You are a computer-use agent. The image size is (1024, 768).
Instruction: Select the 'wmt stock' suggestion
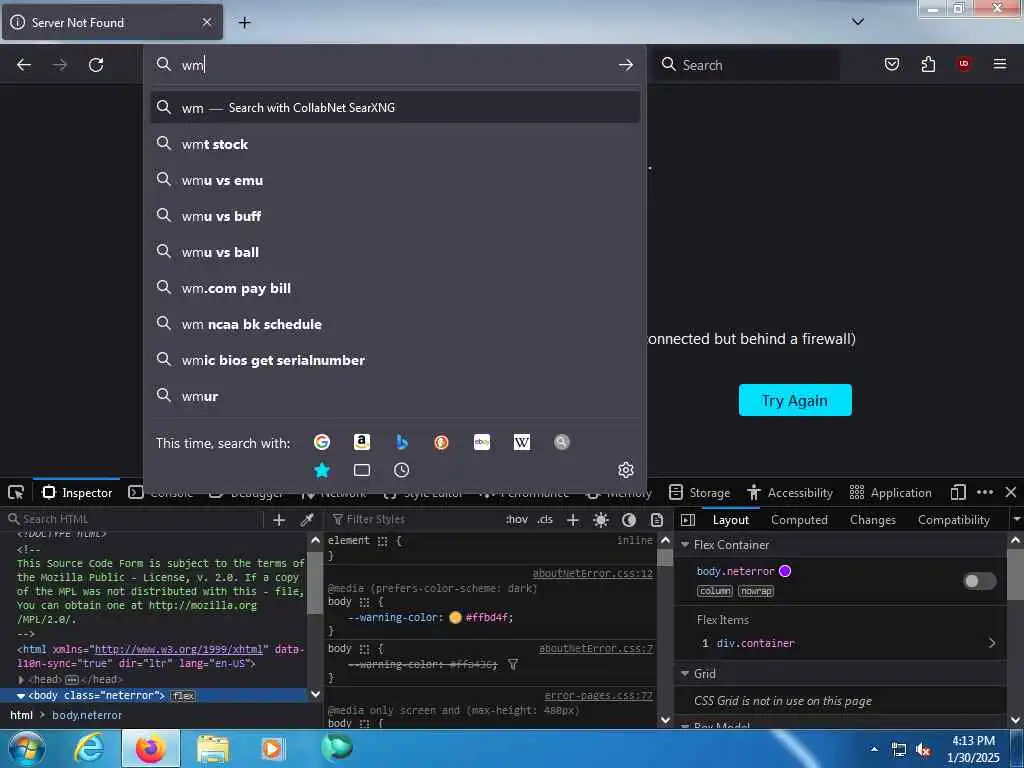point(395,144)
